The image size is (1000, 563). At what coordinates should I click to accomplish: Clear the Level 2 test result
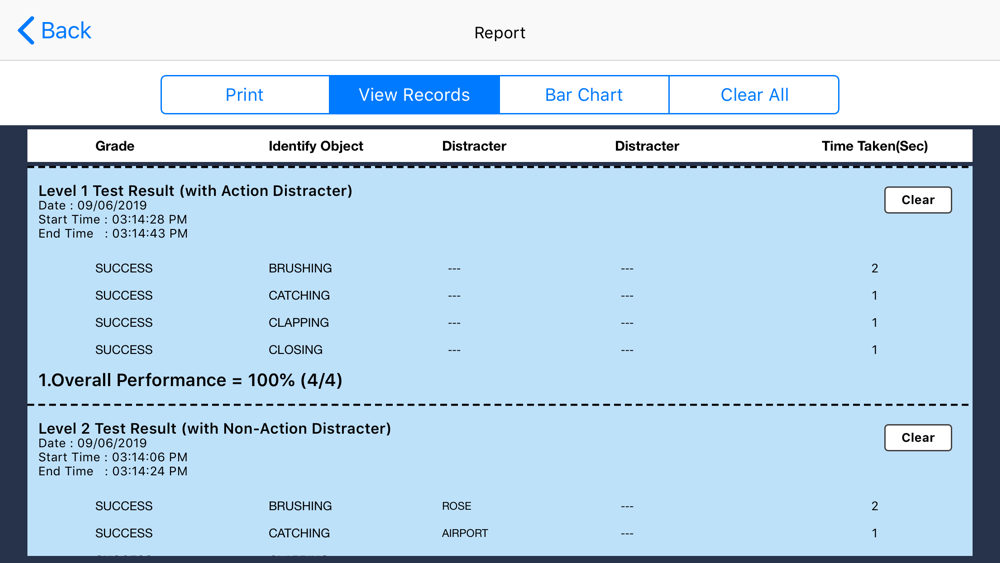click(918, 438)
